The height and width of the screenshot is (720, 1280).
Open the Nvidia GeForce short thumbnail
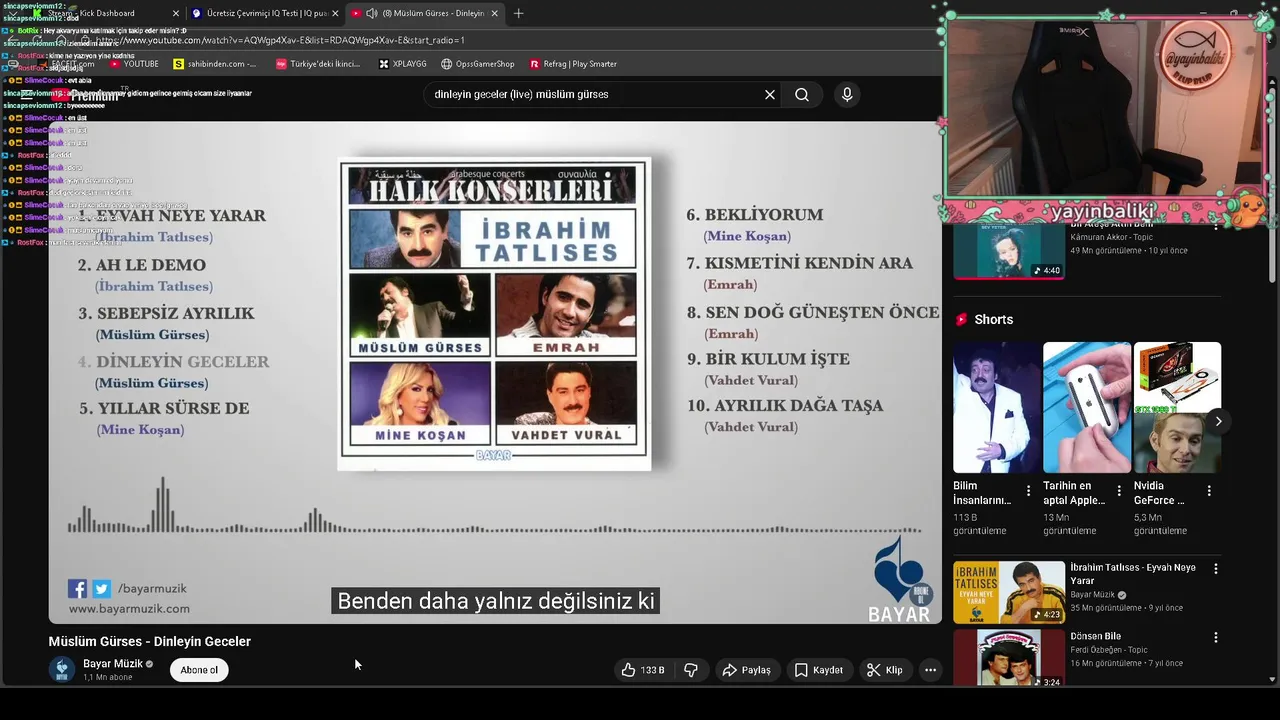pos(1177,407)
